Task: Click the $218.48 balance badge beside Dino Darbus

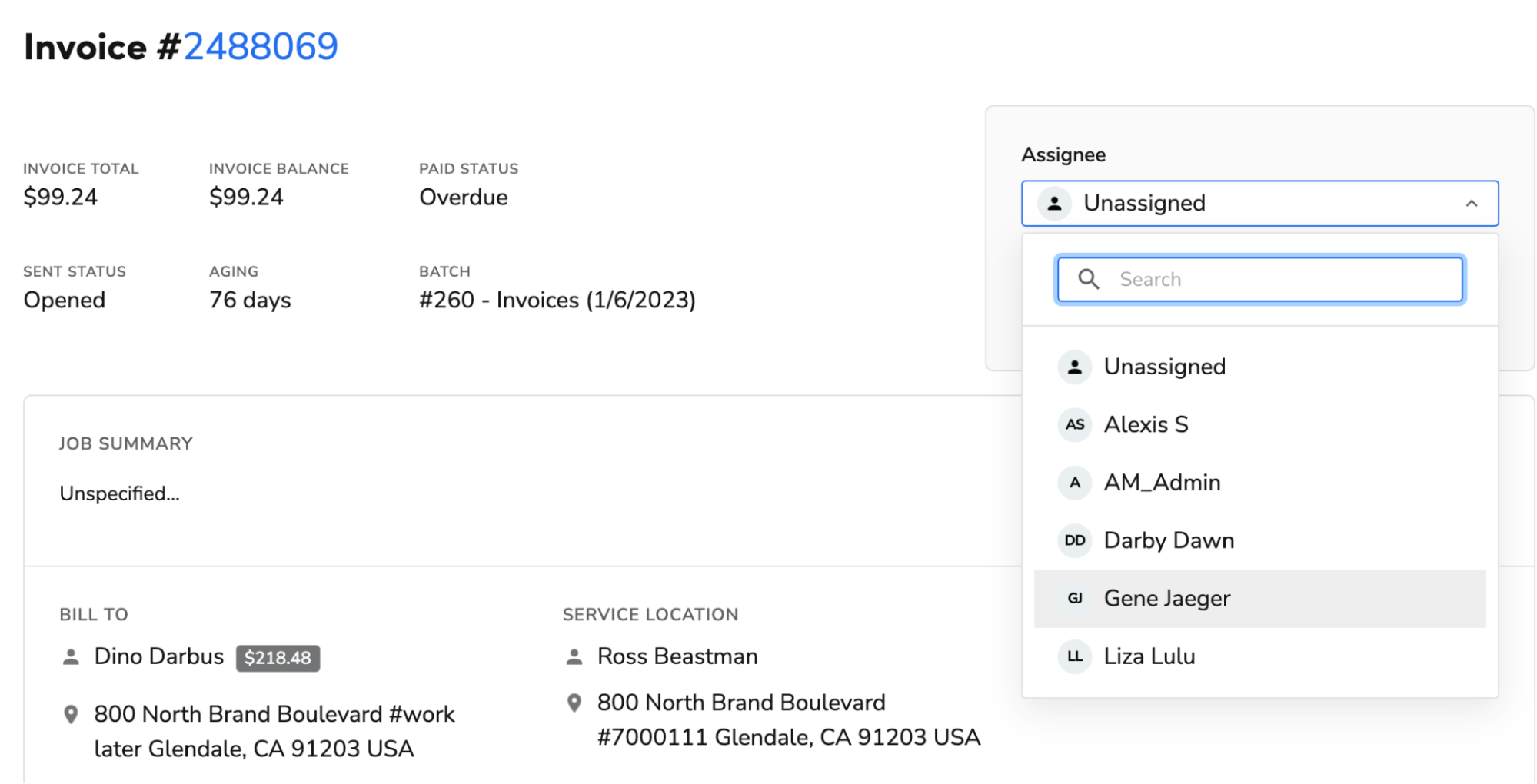Action: point(278,657)
